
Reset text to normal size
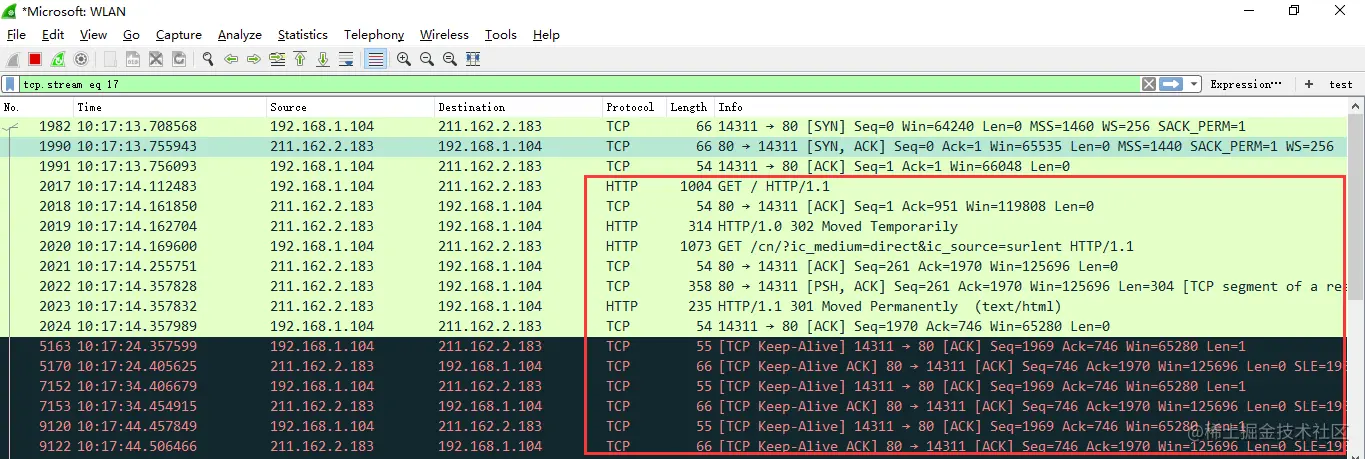click(450, 59)
